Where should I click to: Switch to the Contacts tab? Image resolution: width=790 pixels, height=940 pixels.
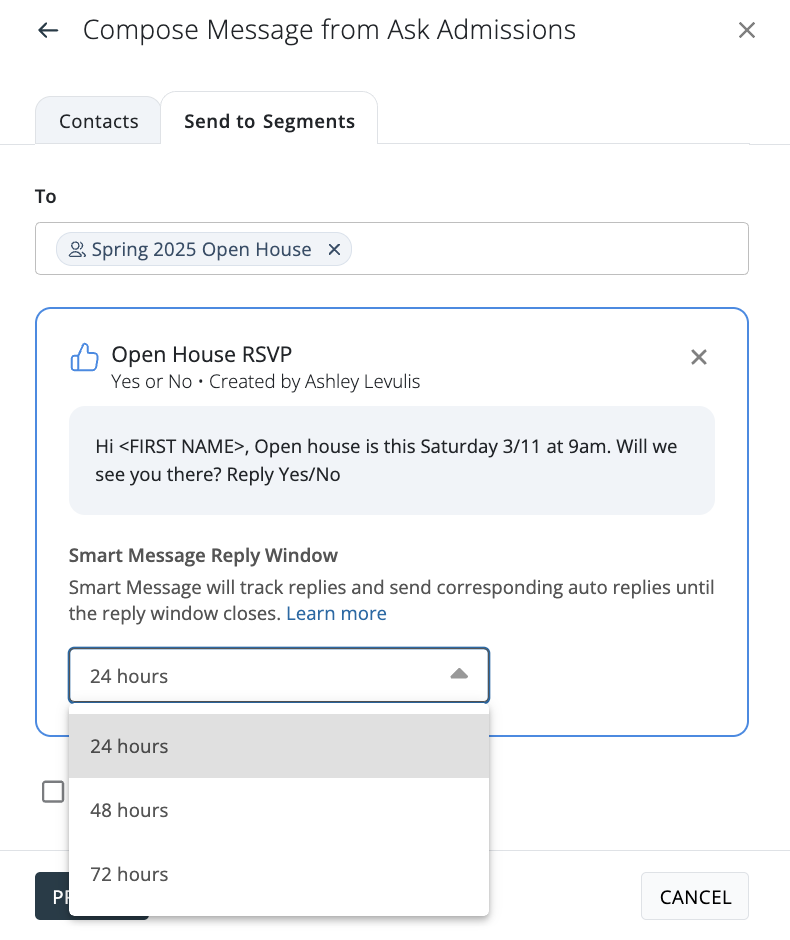click(x=98, y=121)
